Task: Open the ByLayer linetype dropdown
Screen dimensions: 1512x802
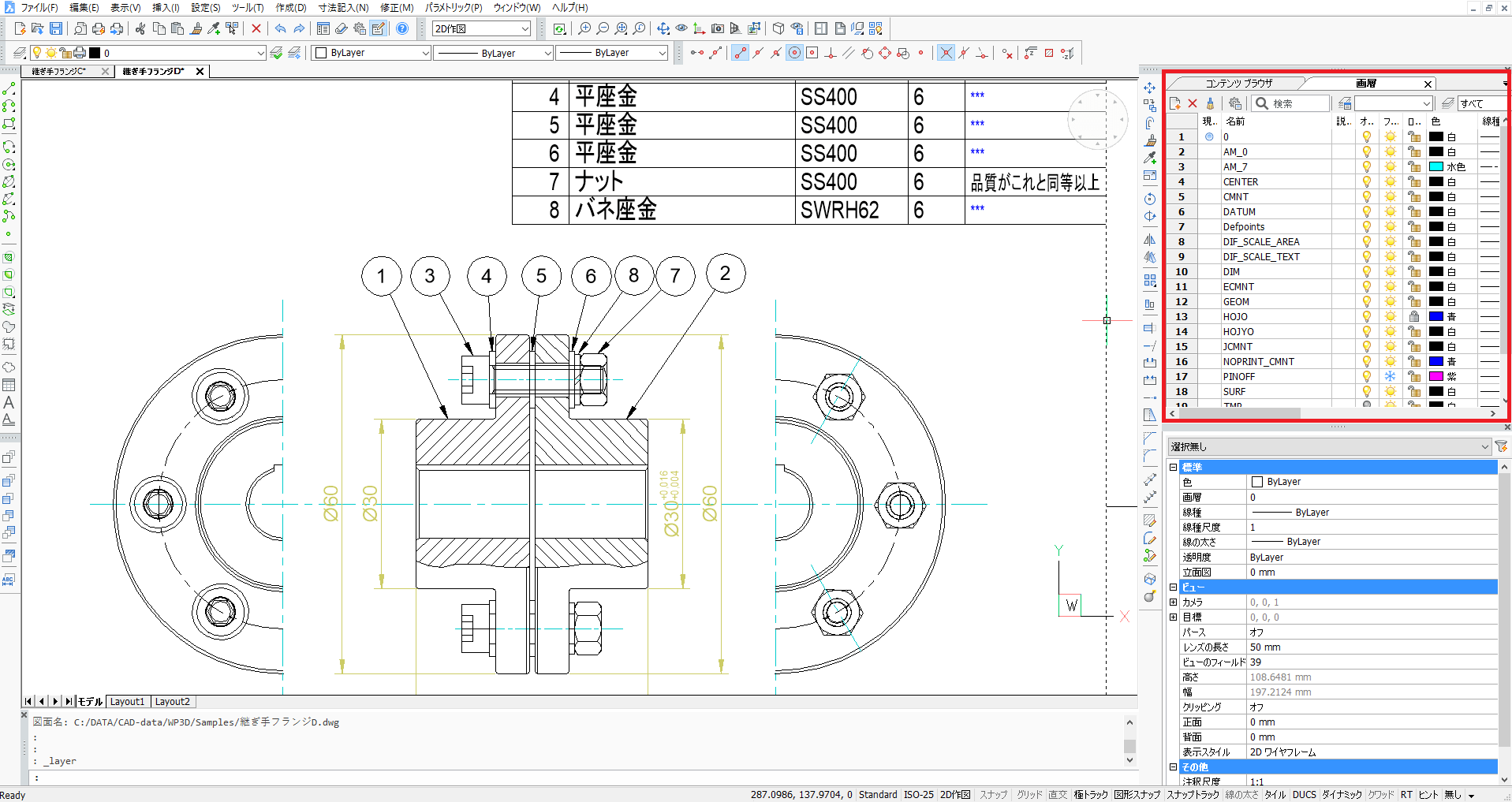Action: click(x=493, y=53)
